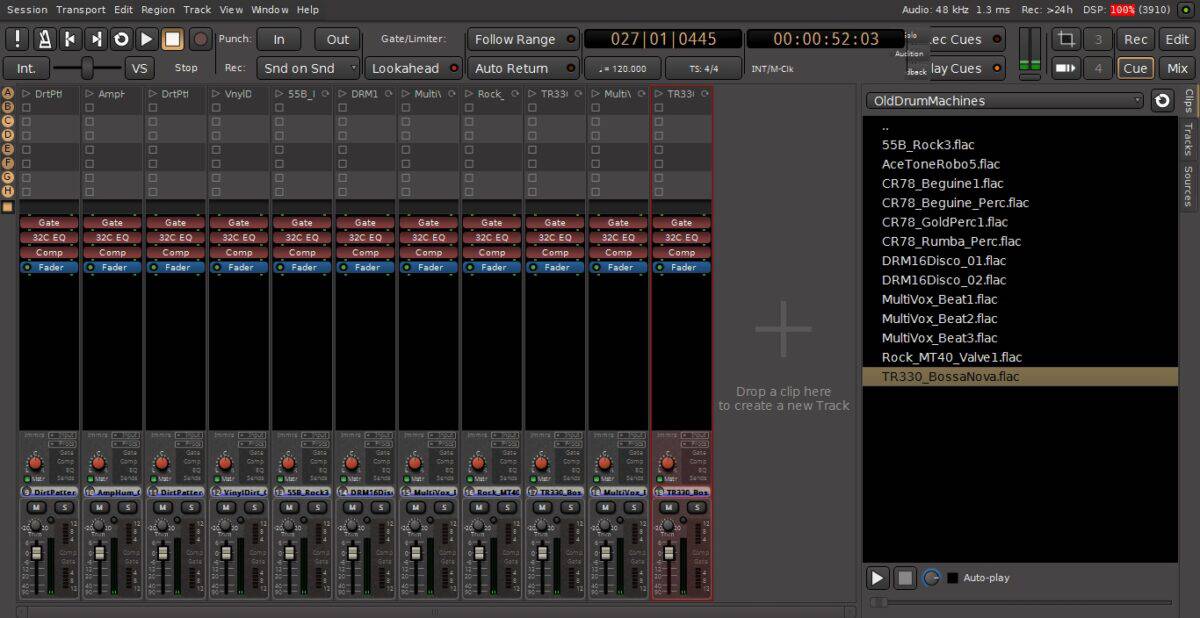Enable loop playback in transport bar
This screenshot has width=1200, height=618.
click(x=121, y=39)
